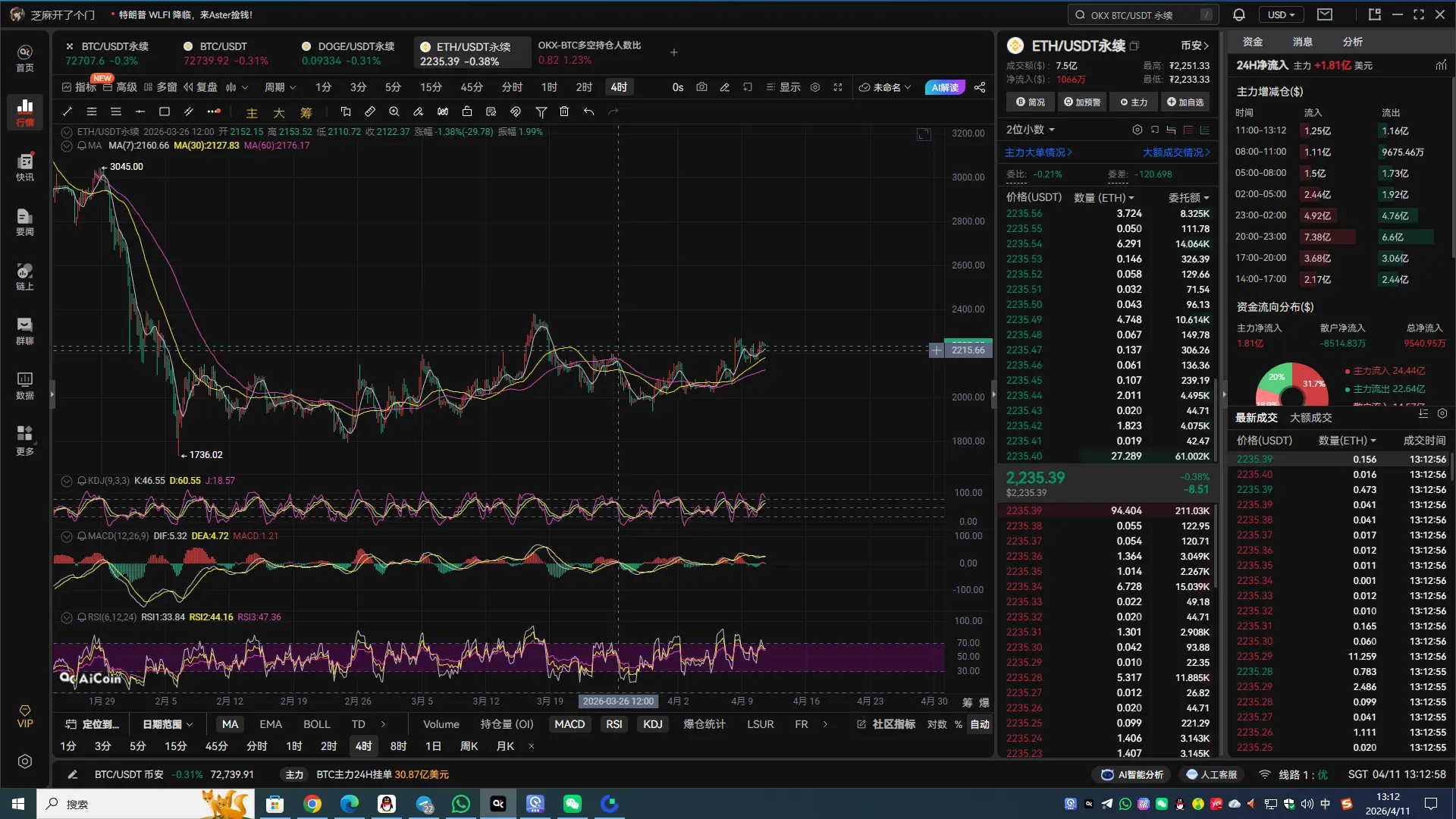
Task: Select the trend line drawing tool
Action: (x=67, y=111)
